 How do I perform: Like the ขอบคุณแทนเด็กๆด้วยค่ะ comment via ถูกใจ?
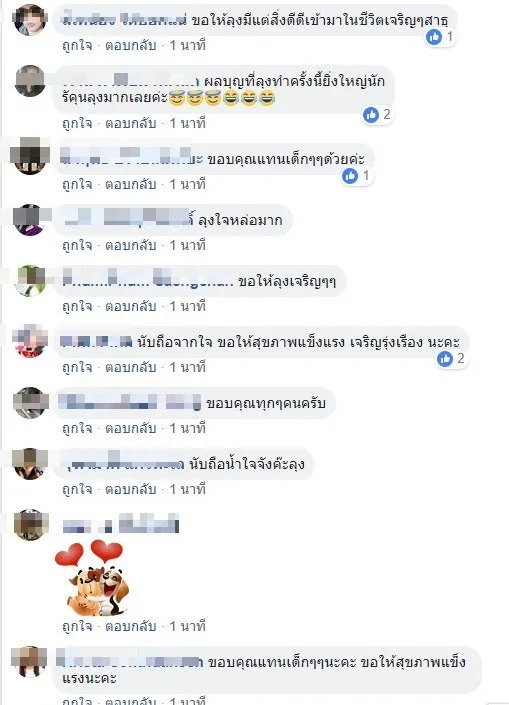[77, 184]
